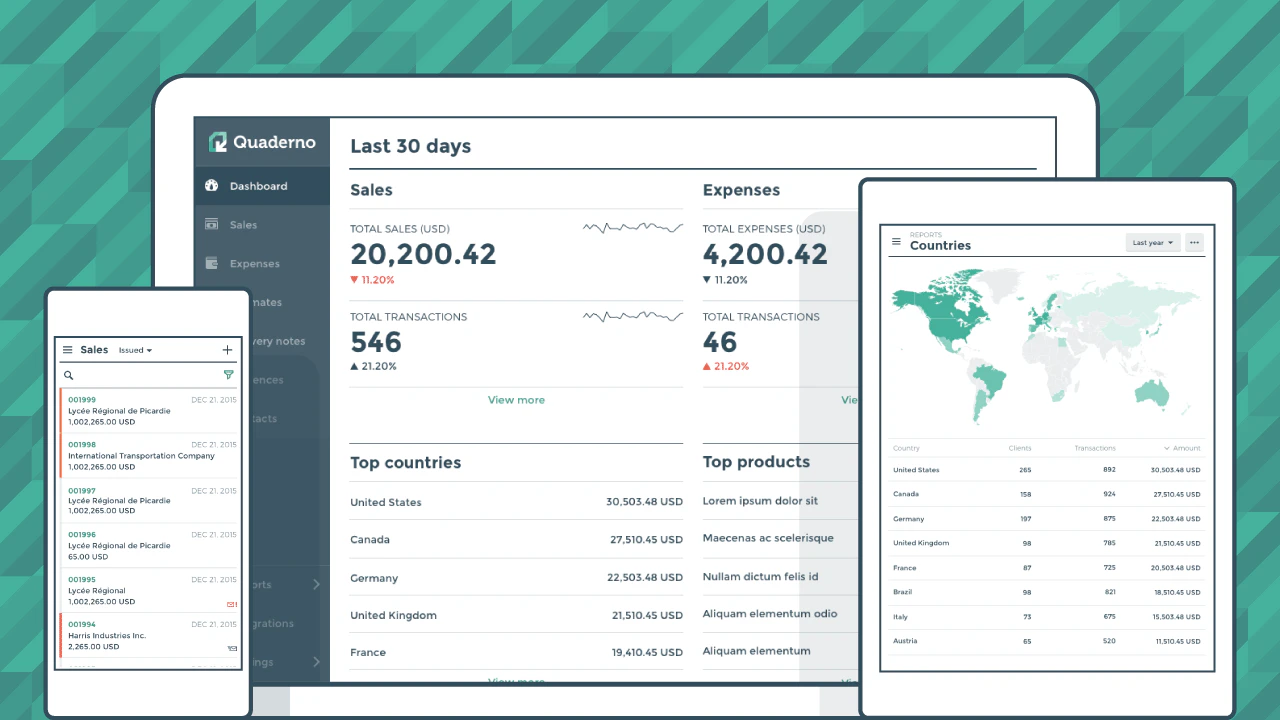Image resolution: width=1280 pixels, height=720 pixels.
Task: Open the hamburger menu on phone Sales screen
Action: (x=68, y=350)
